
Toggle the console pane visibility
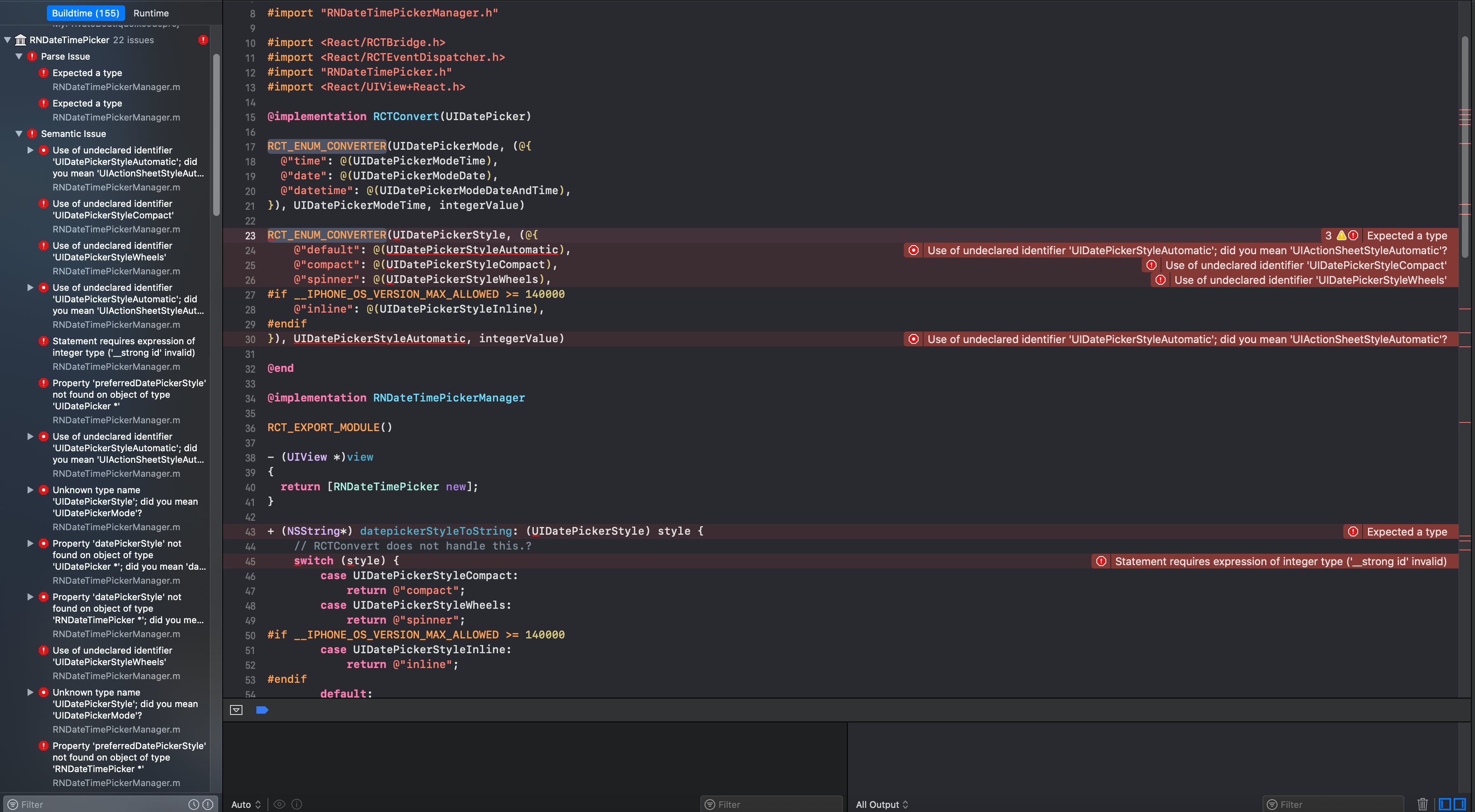pyautogui.click(x=1460, y=805)
